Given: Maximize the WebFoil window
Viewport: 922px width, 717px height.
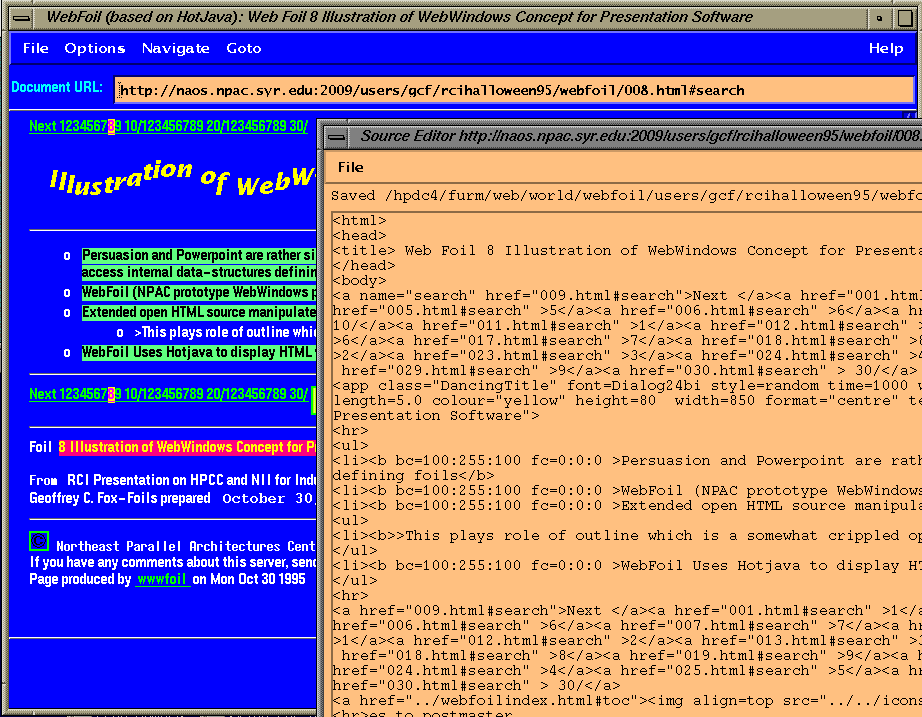Looking at the screenshot, I should pos(905,18).
